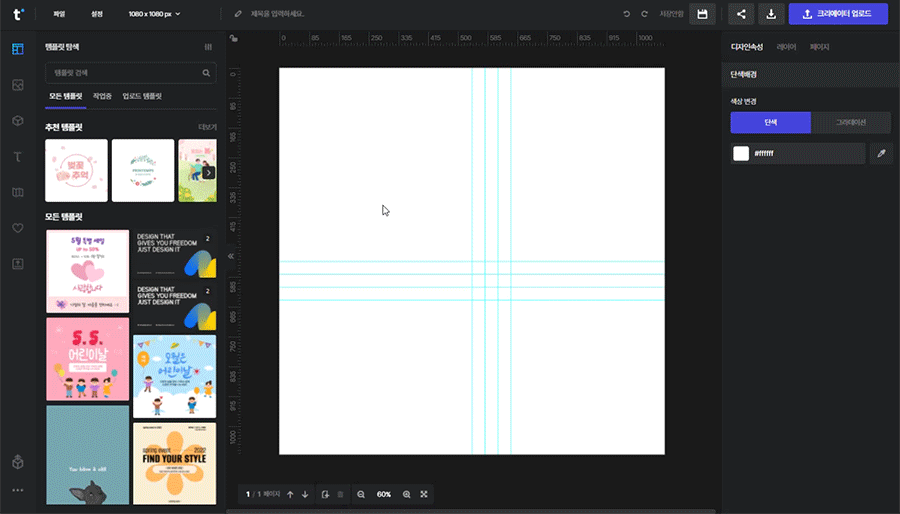
Task: Open the 파일 menu
Action: [59, 14]
